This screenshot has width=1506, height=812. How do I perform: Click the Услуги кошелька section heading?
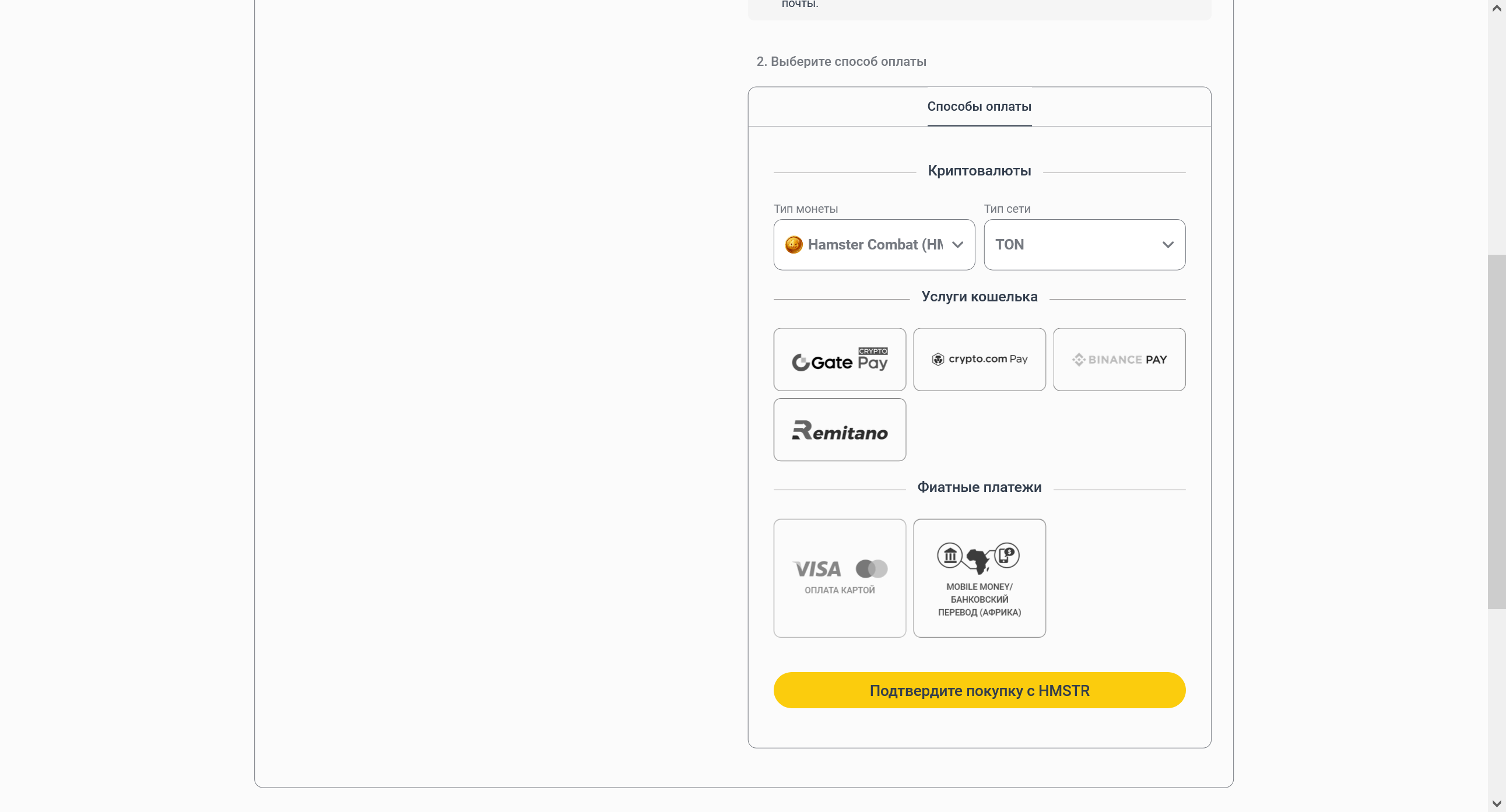tap(979, 297)
